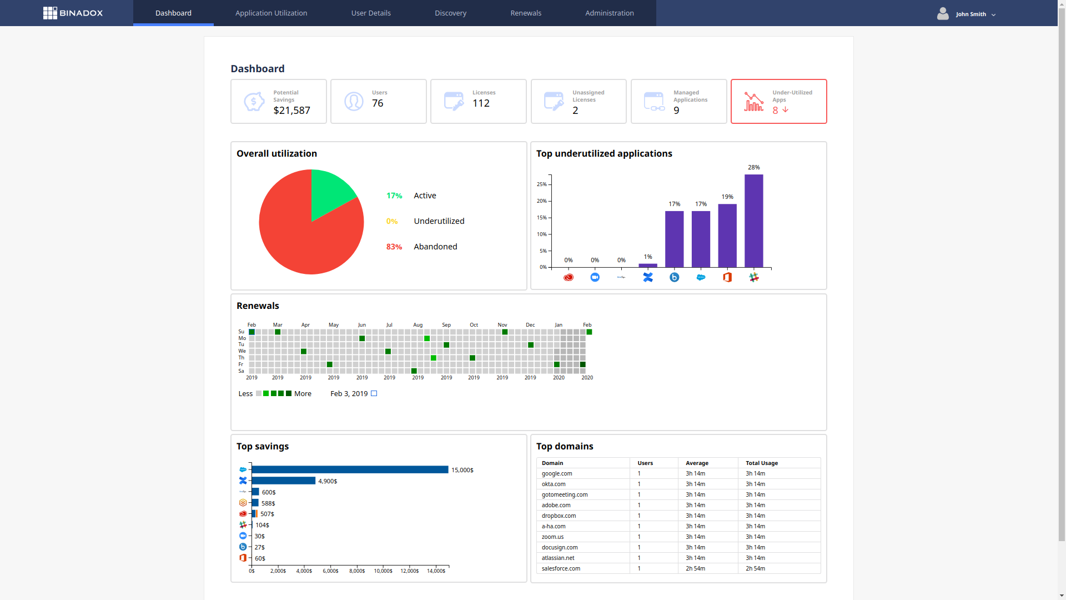Switch to the Renewals tab
Image resolution: width=1066 pixels, height=600 pixels.
pos(525,13)
